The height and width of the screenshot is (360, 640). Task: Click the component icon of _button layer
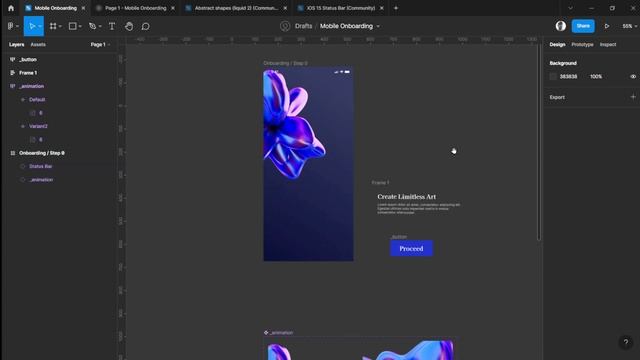click(x=13, y=60)
